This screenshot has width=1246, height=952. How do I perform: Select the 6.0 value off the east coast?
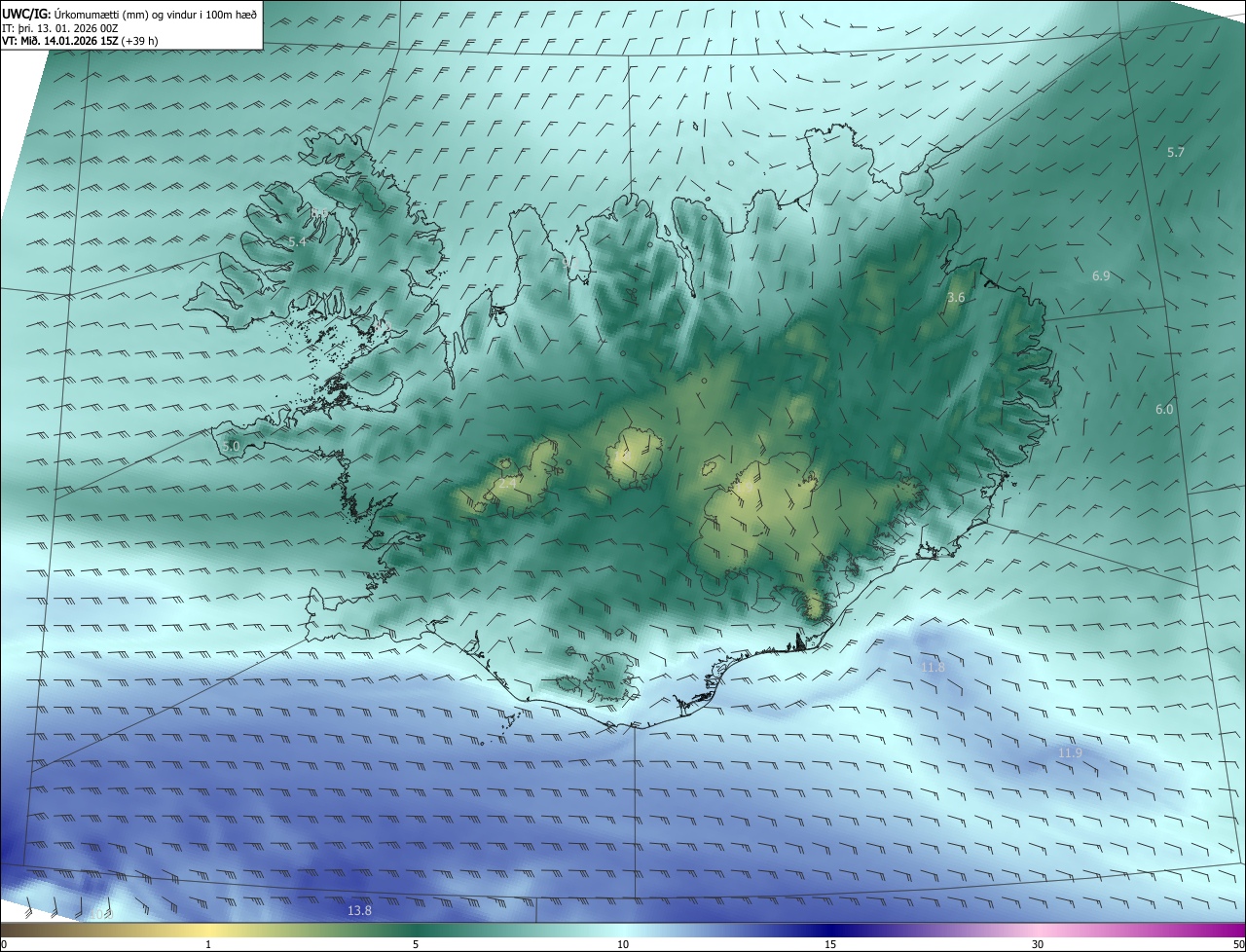(1164, 410)
